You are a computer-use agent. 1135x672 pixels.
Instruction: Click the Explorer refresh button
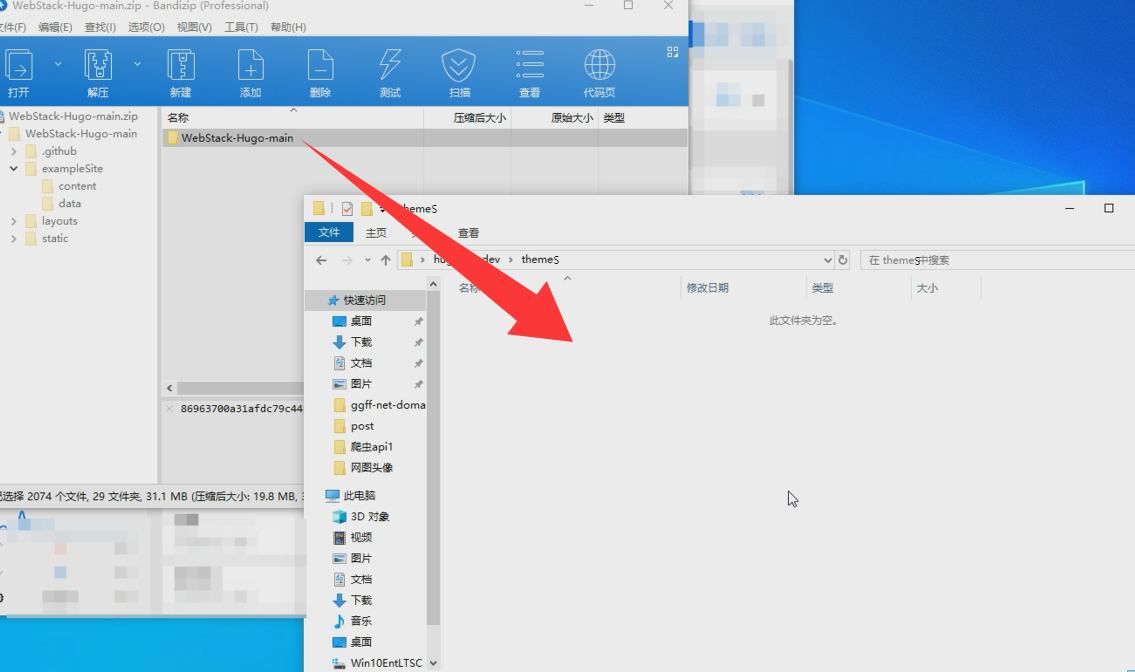pyautogui.click(x=843, y=260)
